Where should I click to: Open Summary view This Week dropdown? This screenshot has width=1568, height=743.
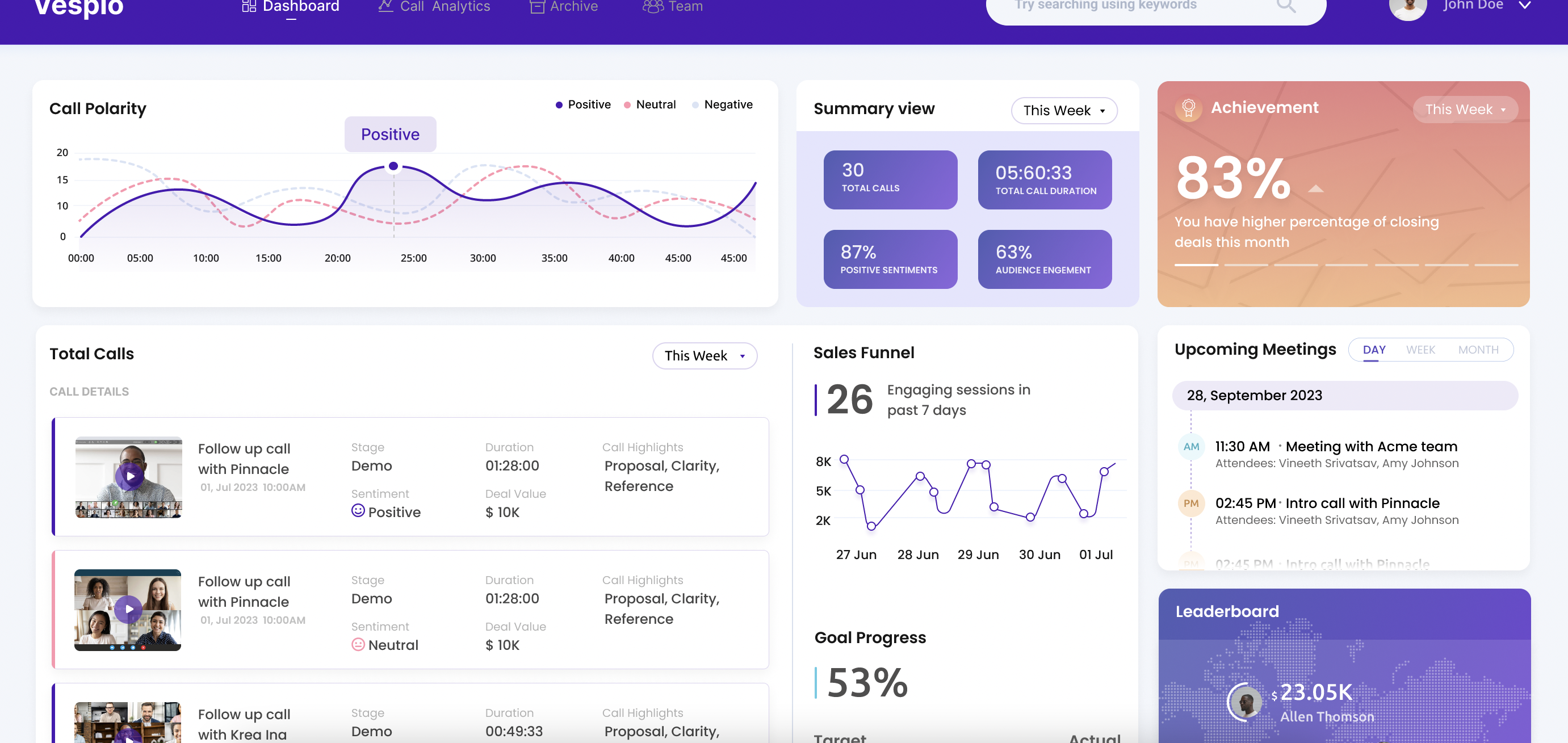coord(1063,111)
